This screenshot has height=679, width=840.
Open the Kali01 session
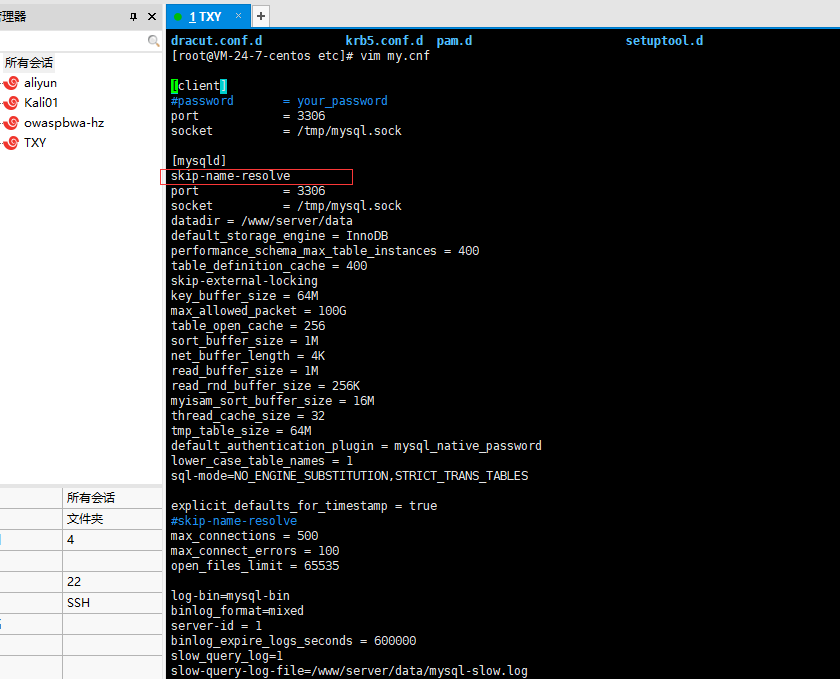pyautogui.click(x=41, y=103)
